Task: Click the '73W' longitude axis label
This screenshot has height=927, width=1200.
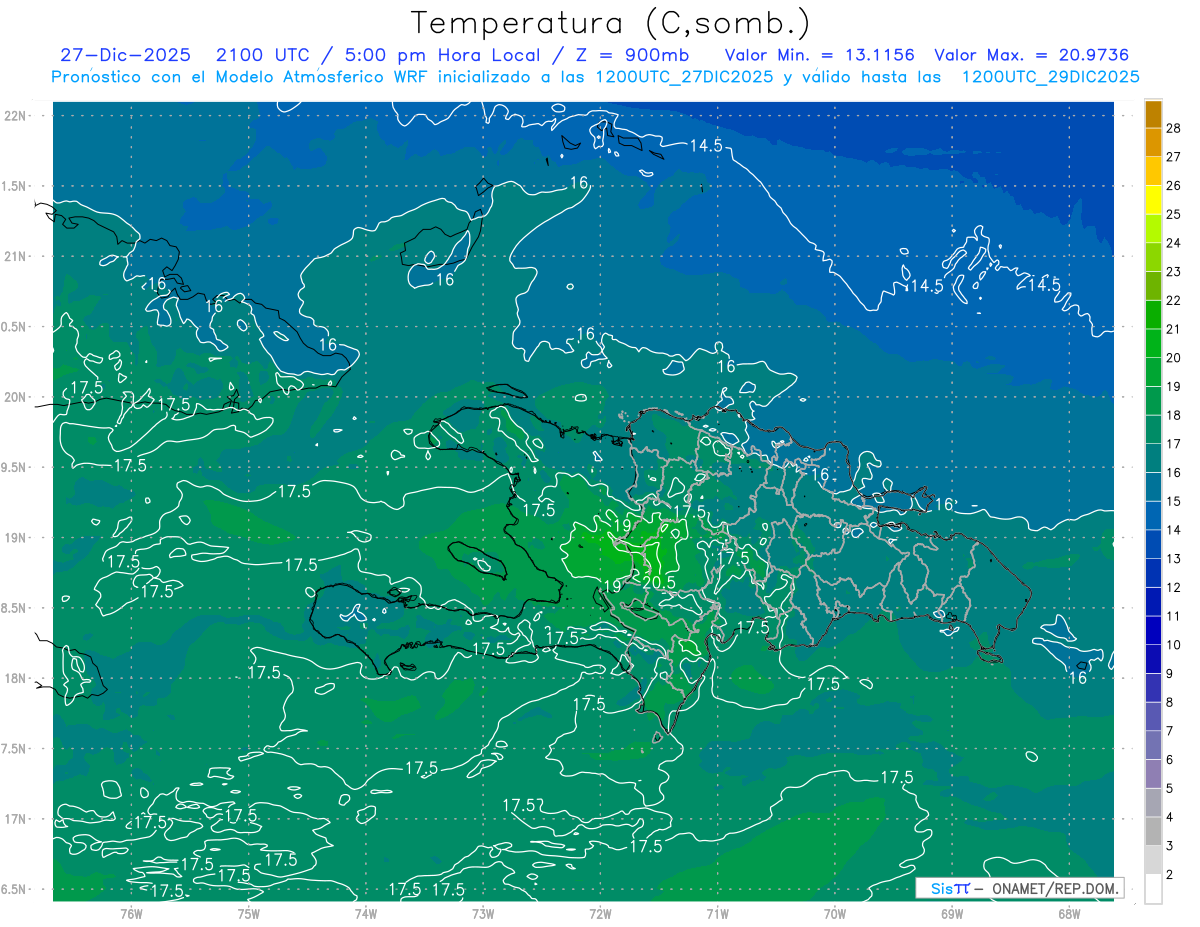Action: (483, 914)
